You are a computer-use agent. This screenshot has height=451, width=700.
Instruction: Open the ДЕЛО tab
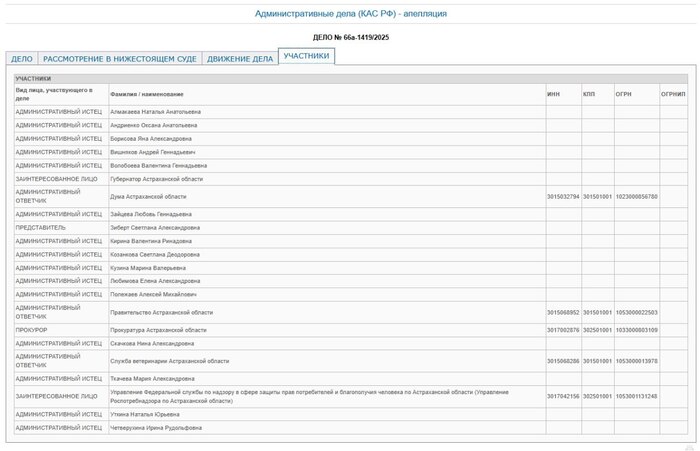tap(21, 59)
